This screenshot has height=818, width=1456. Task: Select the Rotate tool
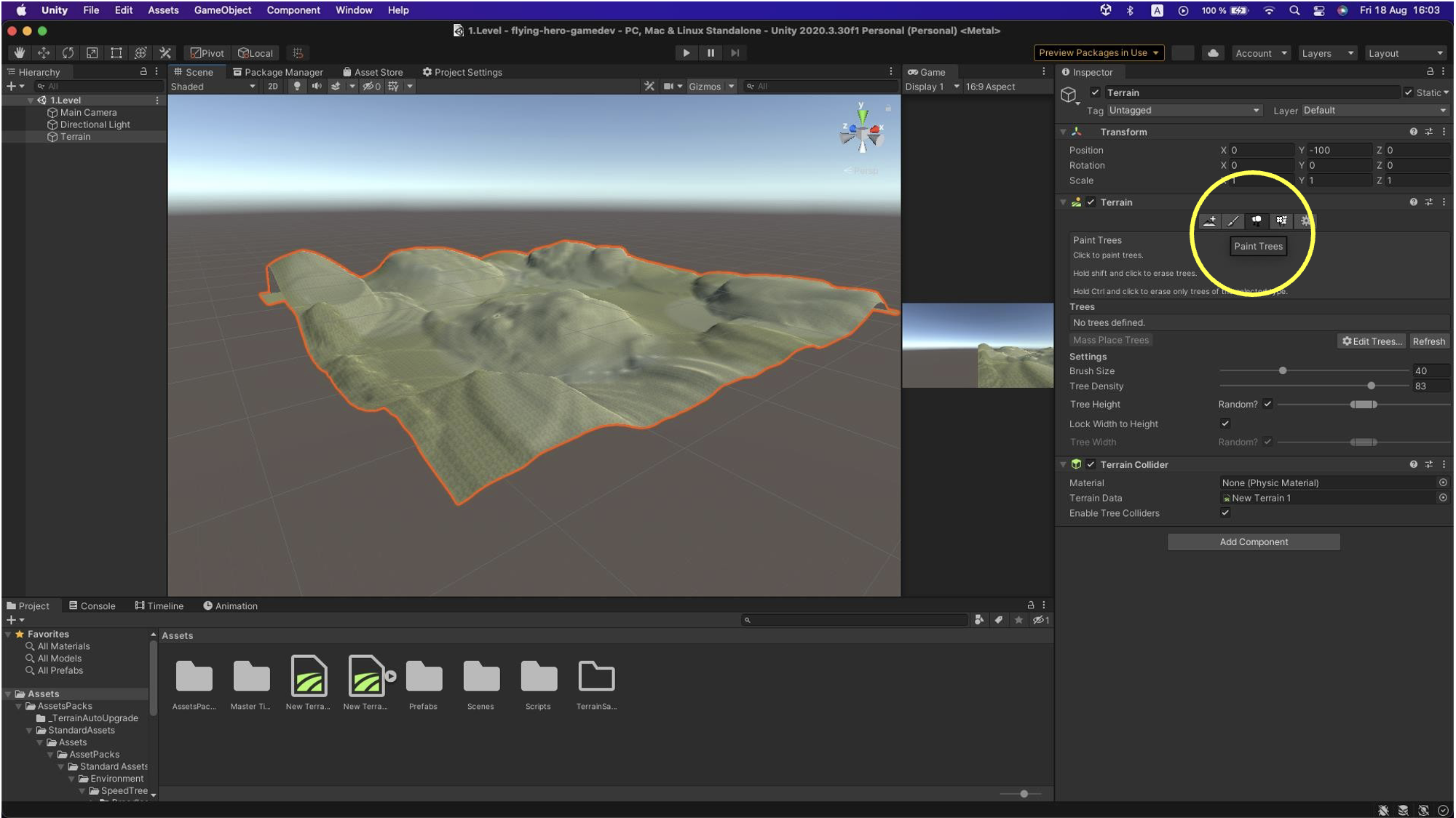(x=68, y=53)
